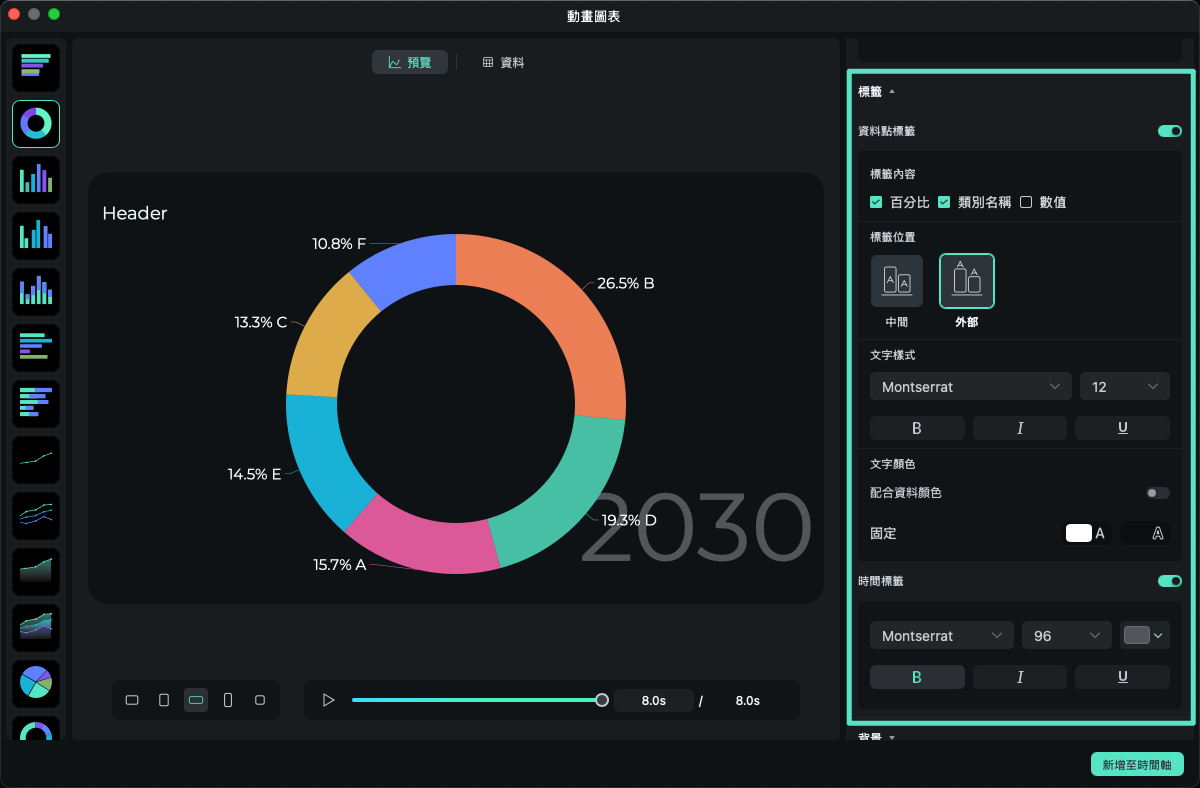Select the multi-line chart type
Image resolution: width=1200 pixels, height=788 pixels.
point(36,516)
